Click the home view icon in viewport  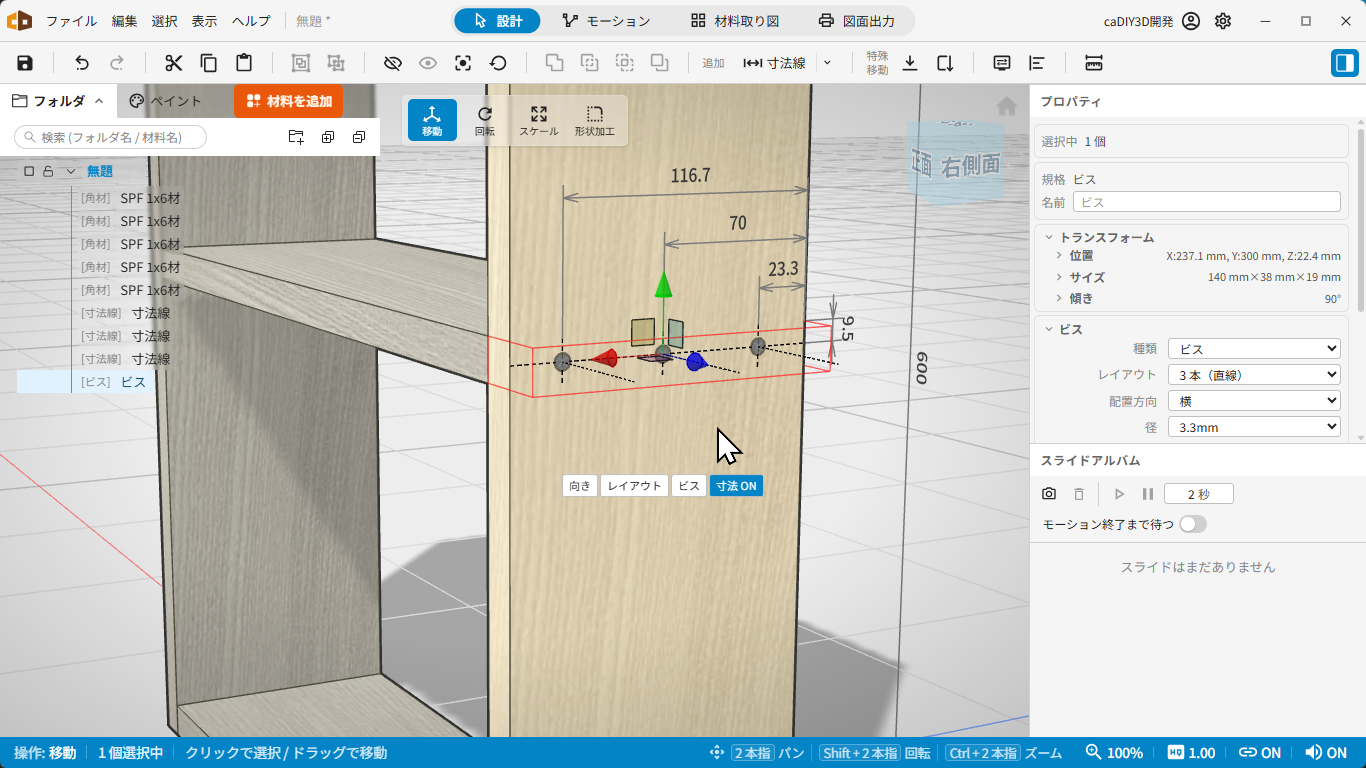1007,107
